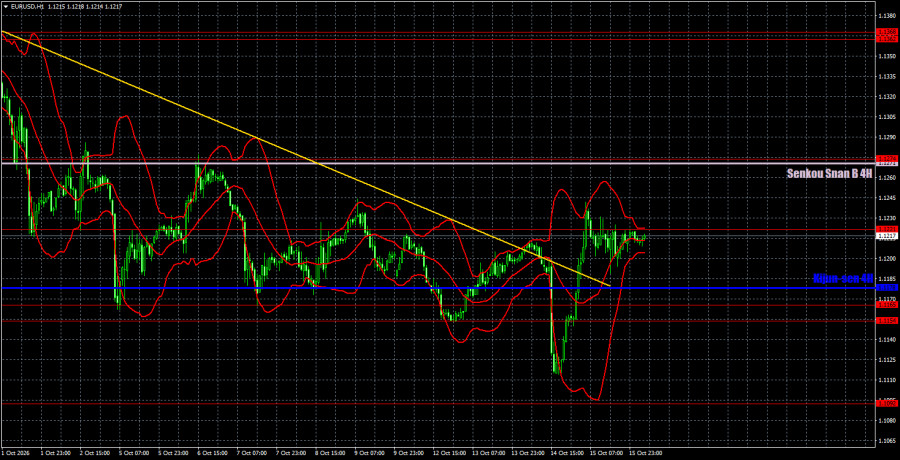Click the 5 Oct 23:00 time label
The height and width of the screenshot is (460, 900).
coord(173,453)
